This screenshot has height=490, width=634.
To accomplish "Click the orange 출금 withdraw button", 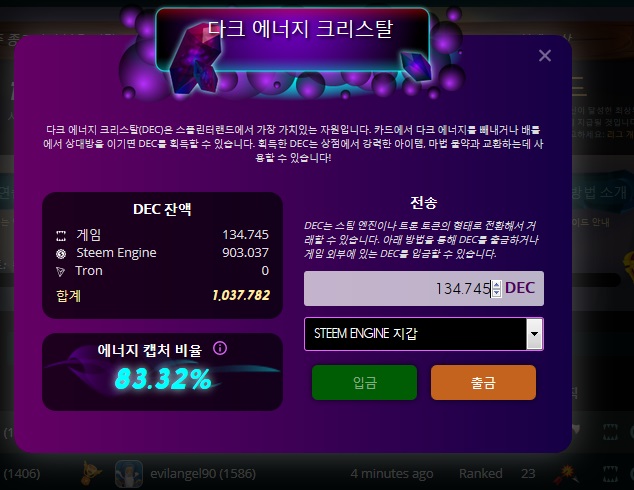I will pos(483,382).
